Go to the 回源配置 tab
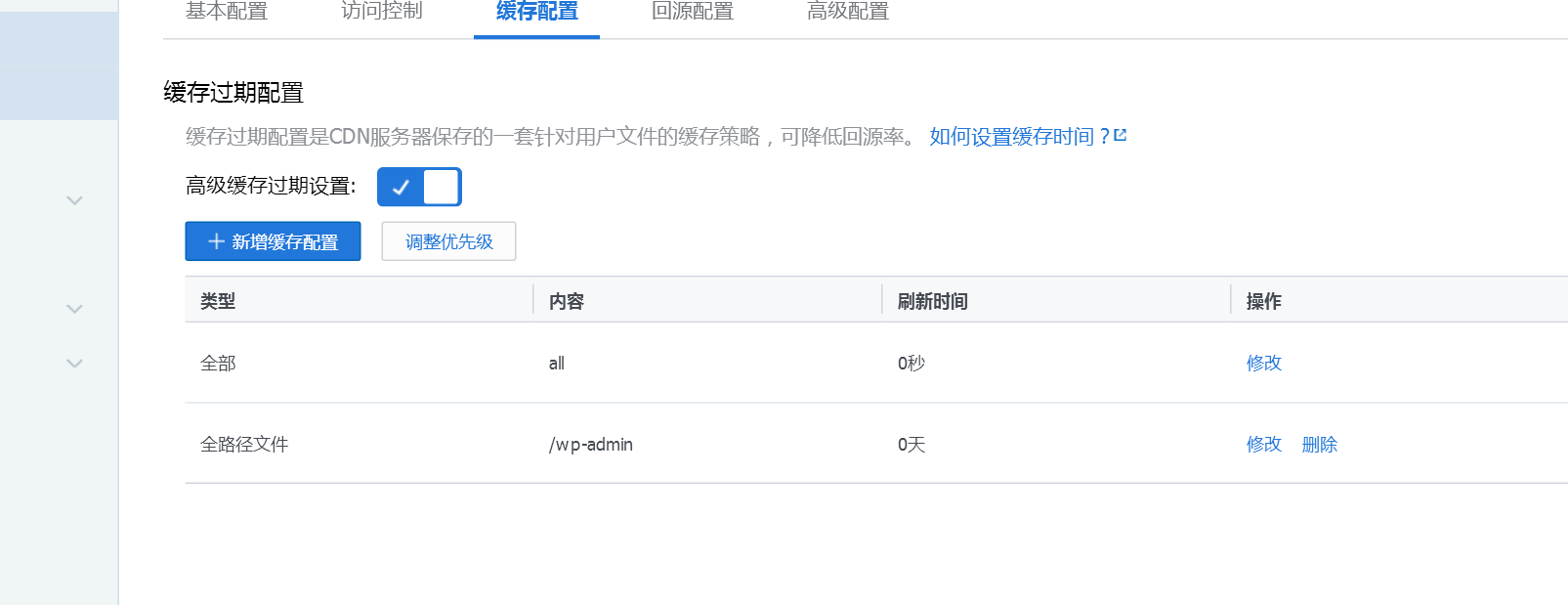 click(x=693, y=12)
